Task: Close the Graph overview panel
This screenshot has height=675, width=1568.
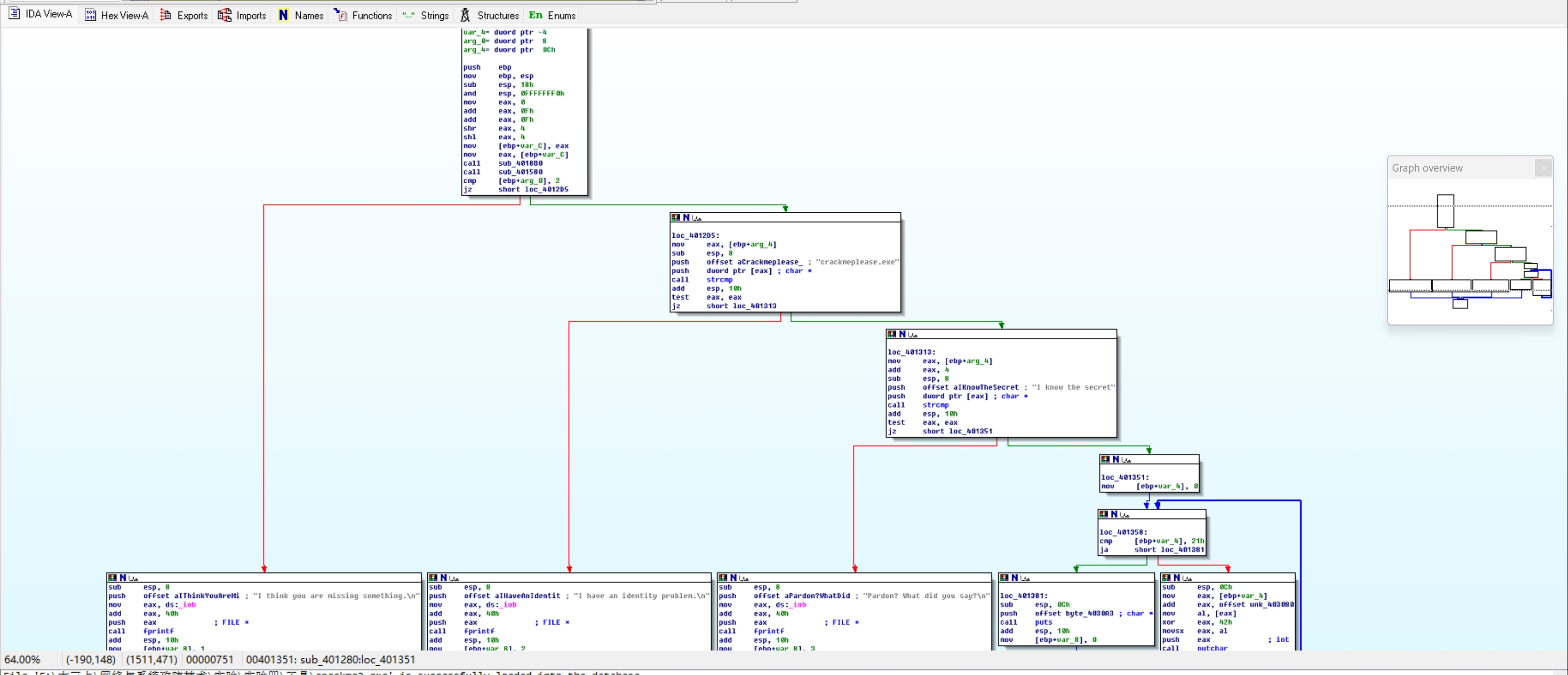Action: pos(1543,168)
